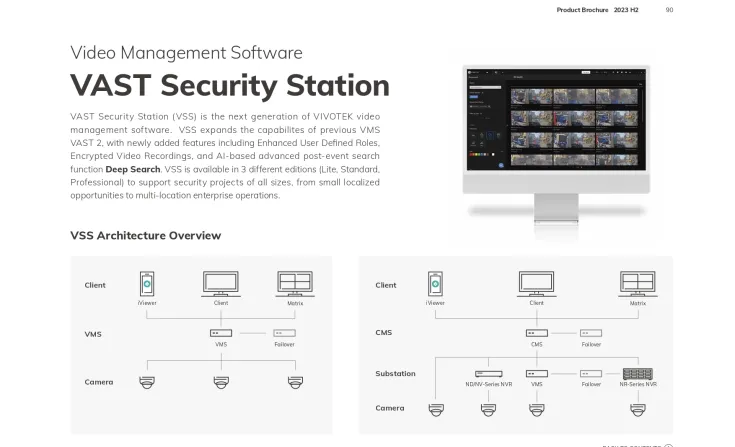The width and height of the screenshot is (735, 447).
Task: Click the iViewer phone icon in CMS diagram
Action: tap(435, 283)
